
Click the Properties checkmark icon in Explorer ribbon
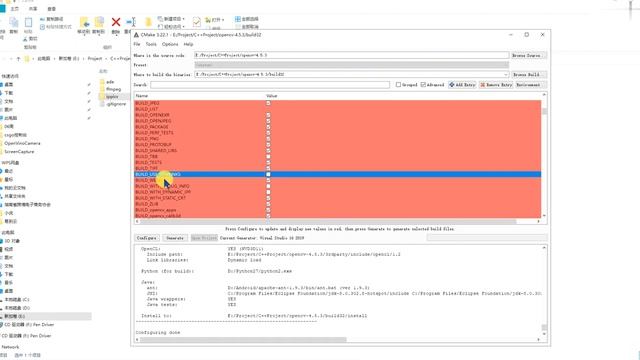coord(197,22)
